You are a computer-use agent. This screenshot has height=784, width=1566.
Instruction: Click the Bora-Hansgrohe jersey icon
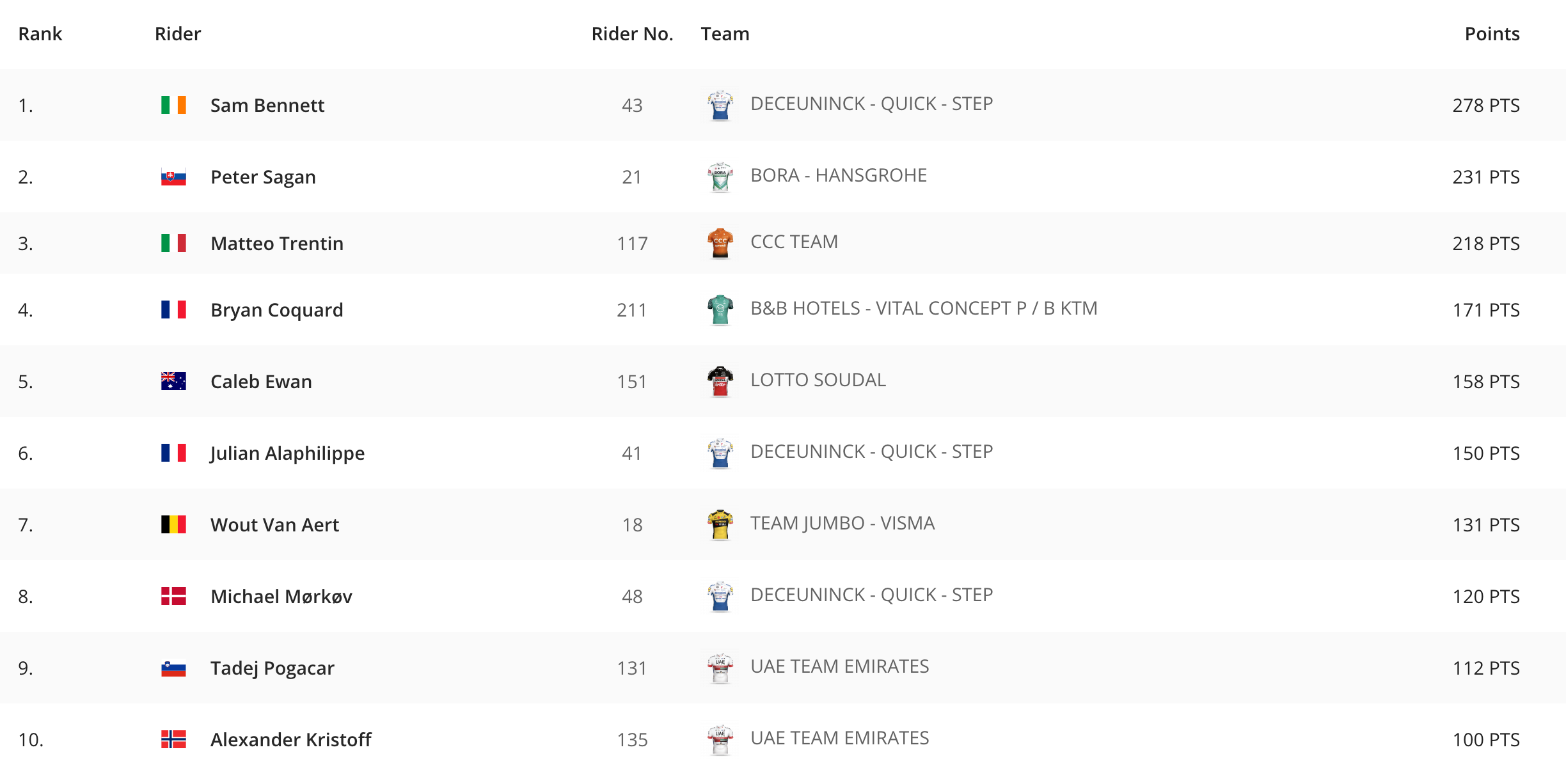click(x=720, y=176)
